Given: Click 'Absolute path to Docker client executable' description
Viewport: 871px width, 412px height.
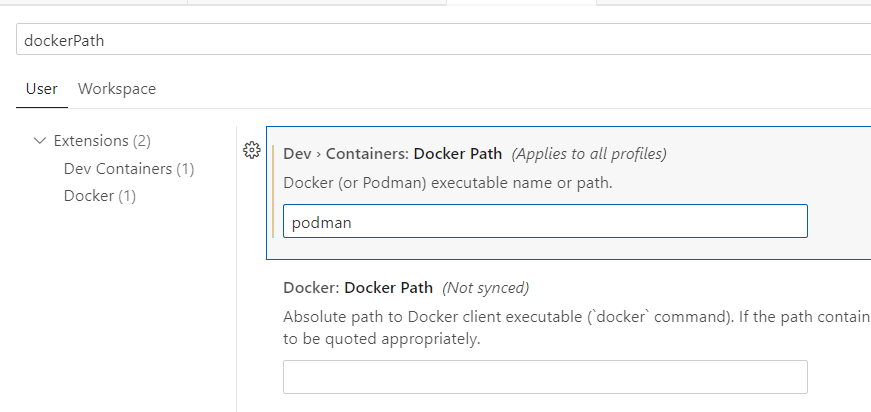Looking at the screenshot, I should (x=577, y=328).
